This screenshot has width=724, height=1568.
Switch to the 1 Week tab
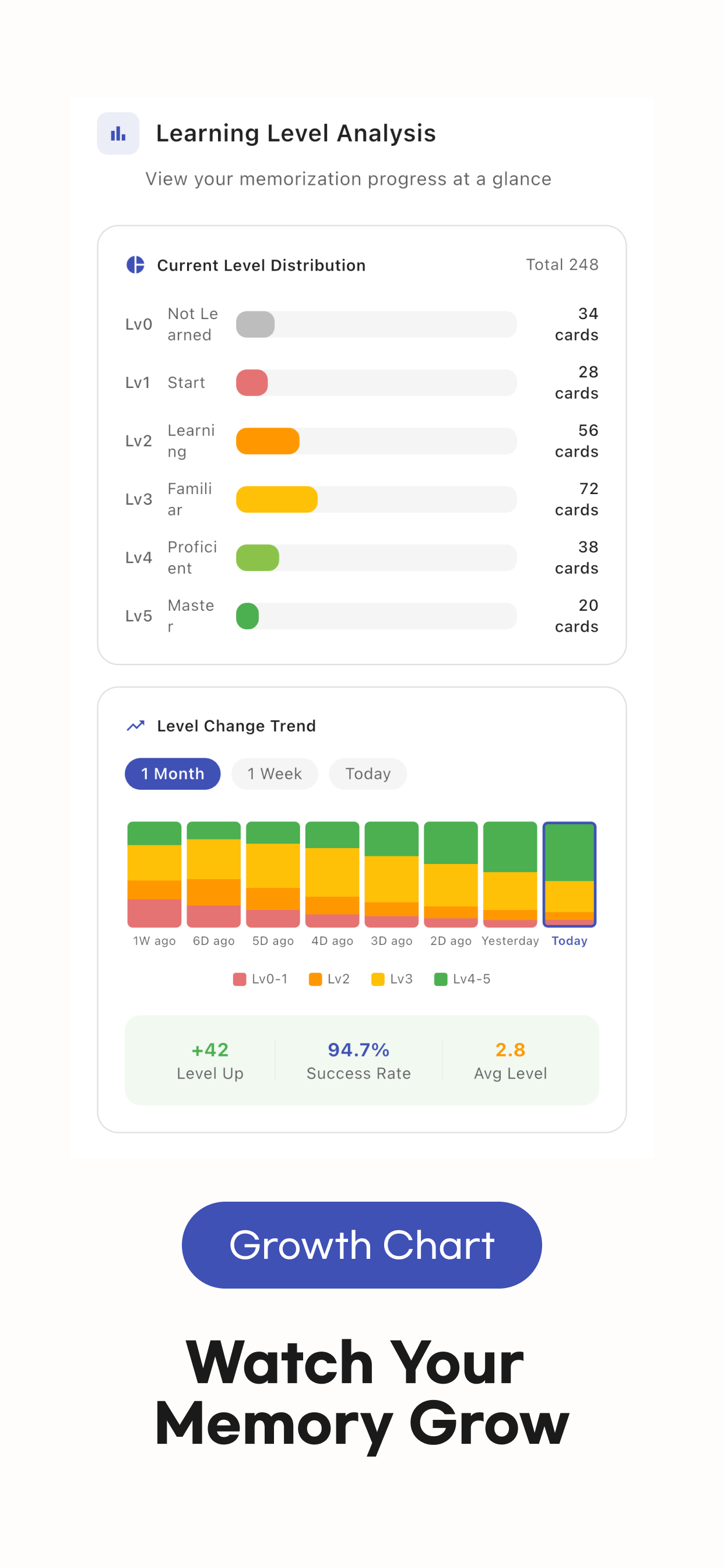(x=275, y=773)
